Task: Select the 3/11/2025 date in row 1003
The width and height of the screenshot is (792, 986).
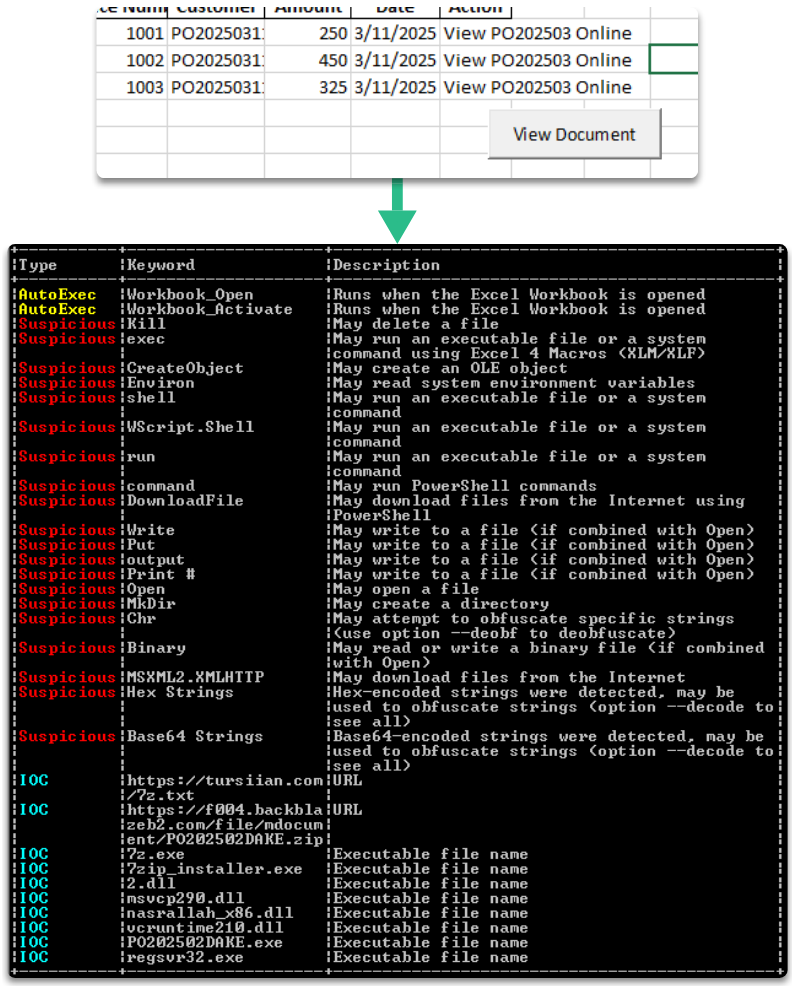Action: 395,87
